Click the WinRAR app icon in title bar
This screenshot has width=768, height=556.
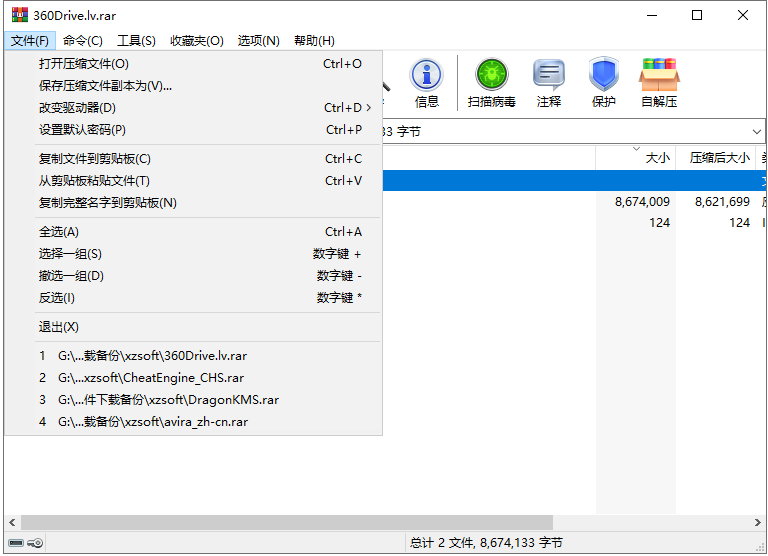[x=20, y=15]
